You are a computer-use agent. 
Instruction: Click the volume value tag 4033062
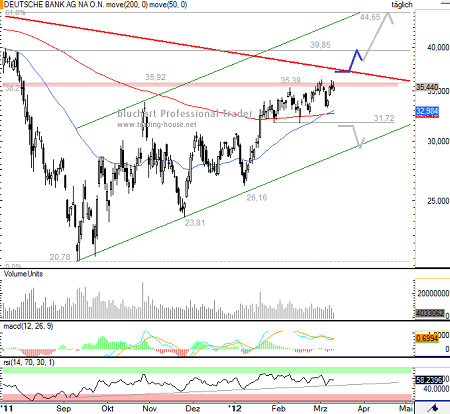pos(430,313)
